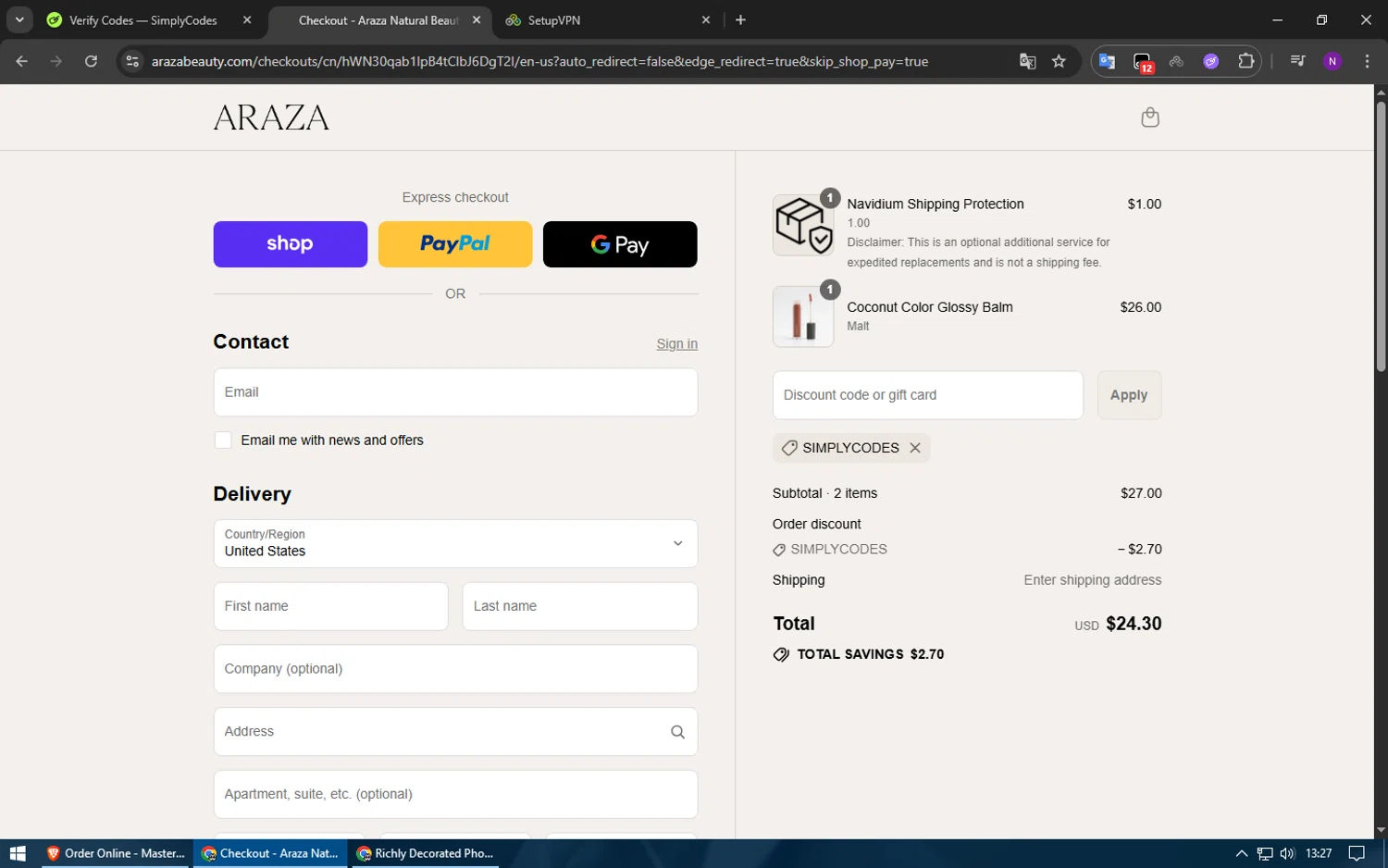Focus the Company (optional) field
This screenshot has height=868, width=1388.
455,669
